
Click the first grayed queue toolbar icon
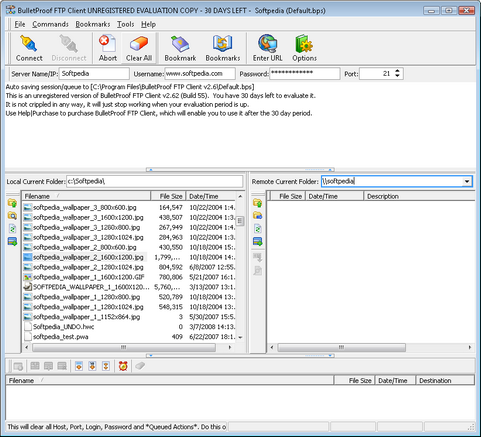pos(18,366)
